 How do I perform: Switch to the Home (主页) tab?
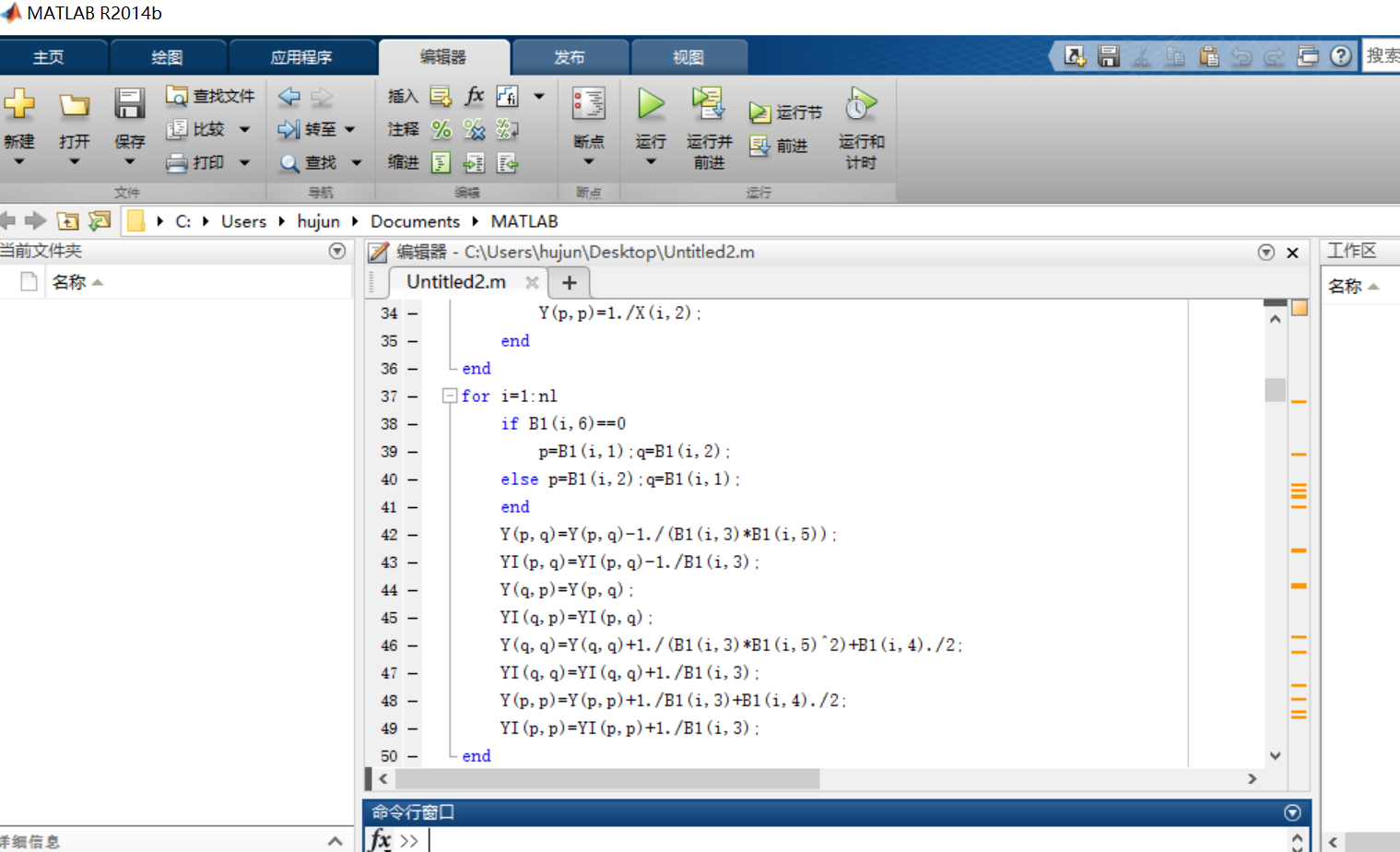(x=48, y=57)
